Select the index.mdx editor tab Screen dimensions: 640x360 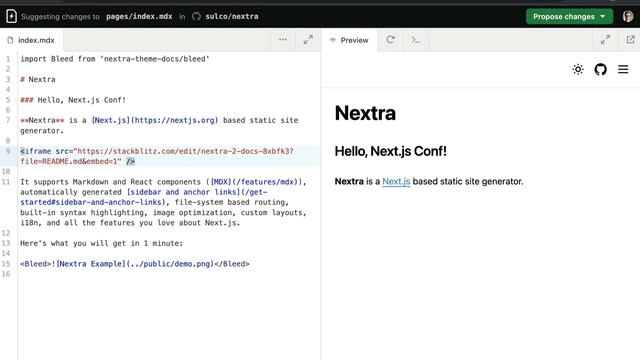pos(31,40)
